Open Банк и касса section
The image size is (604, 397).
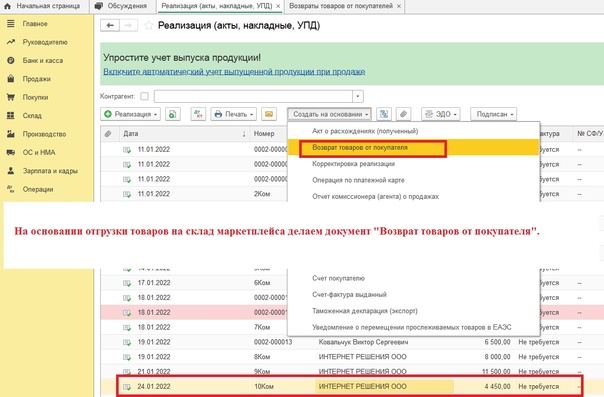pyautogui.click(x=42, y=61)
